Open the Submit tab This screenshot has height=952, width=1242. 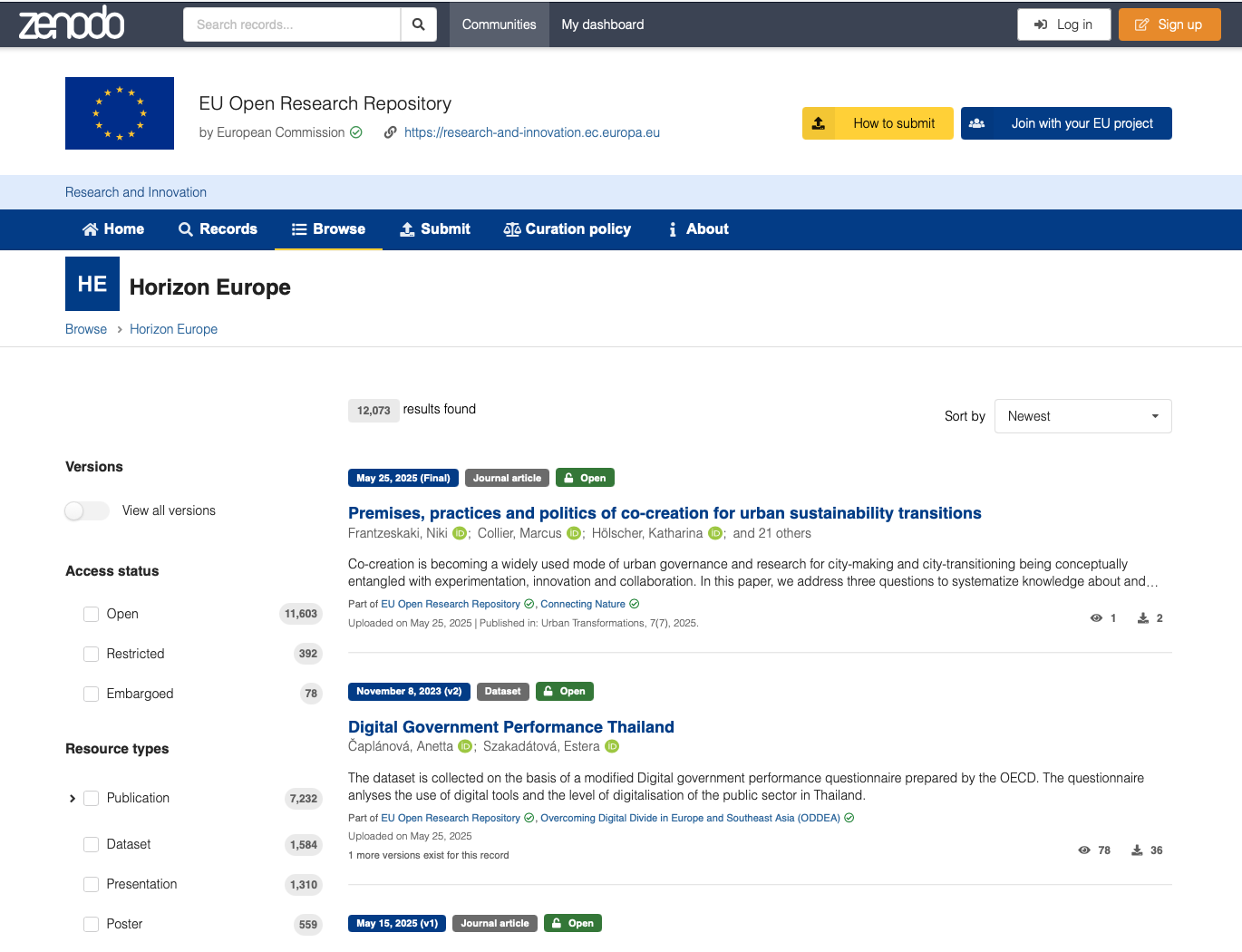(435, 229)
